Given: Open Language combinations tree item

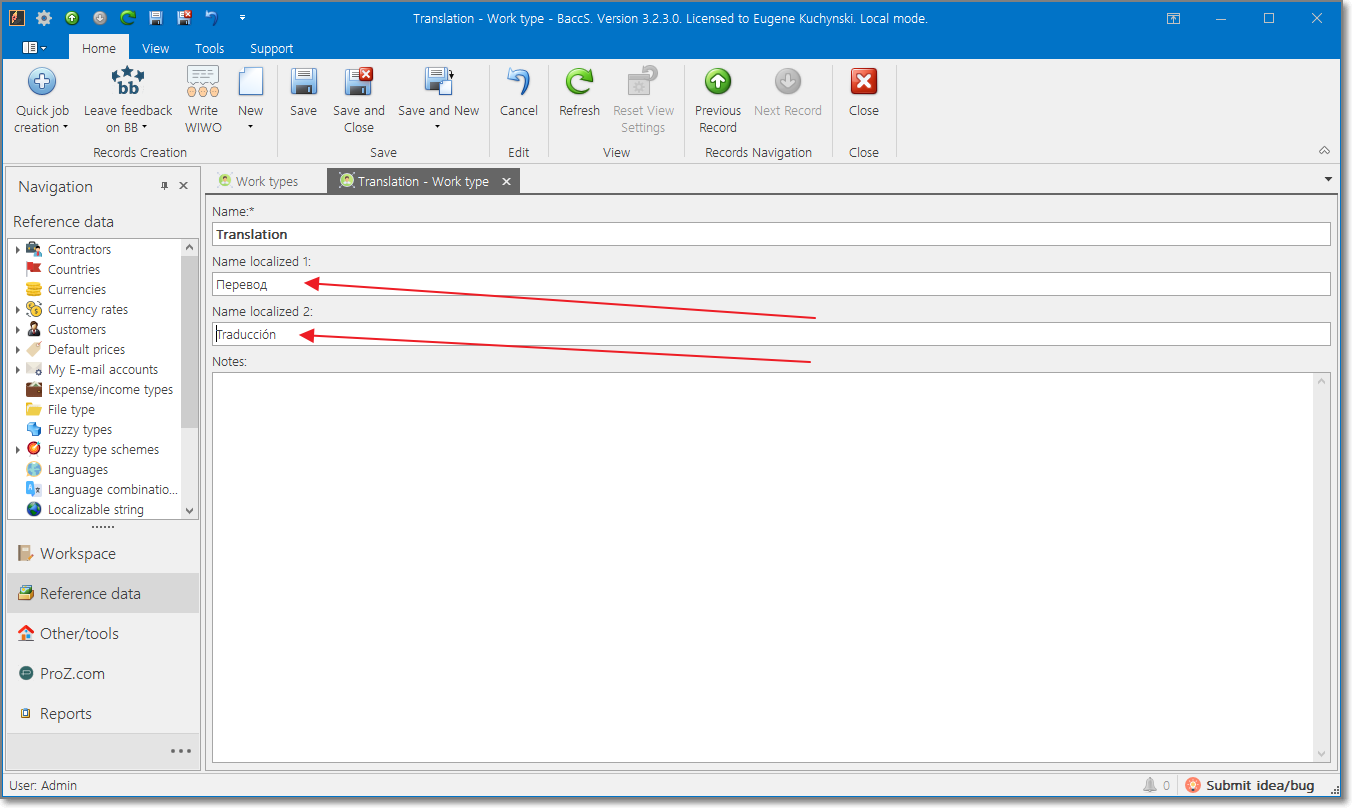Looking at the screenshot, I should (x=112, y=489).
